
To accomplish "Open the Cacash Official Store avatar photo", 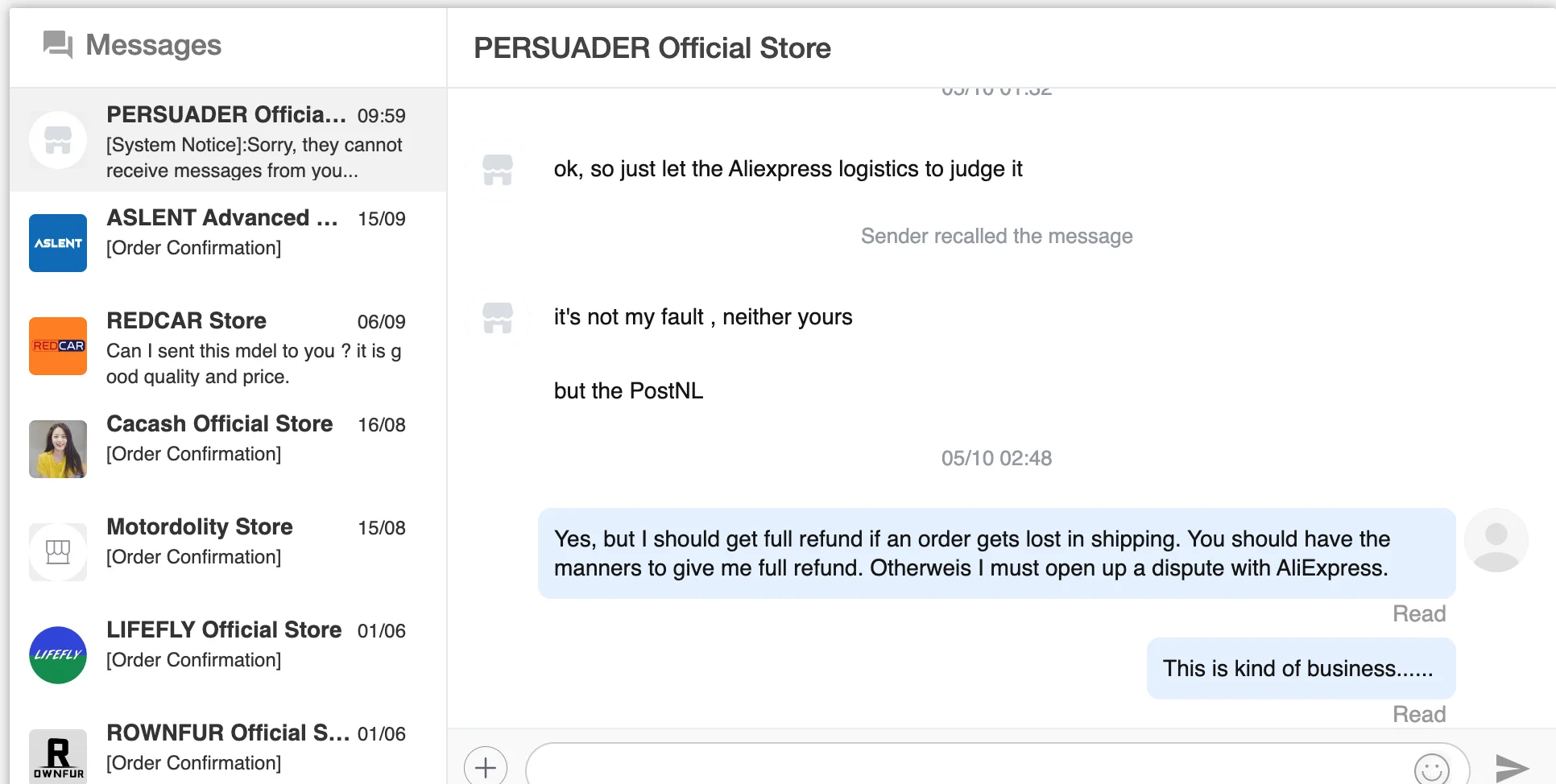I will pyautogui.click(x=58, y=449).
